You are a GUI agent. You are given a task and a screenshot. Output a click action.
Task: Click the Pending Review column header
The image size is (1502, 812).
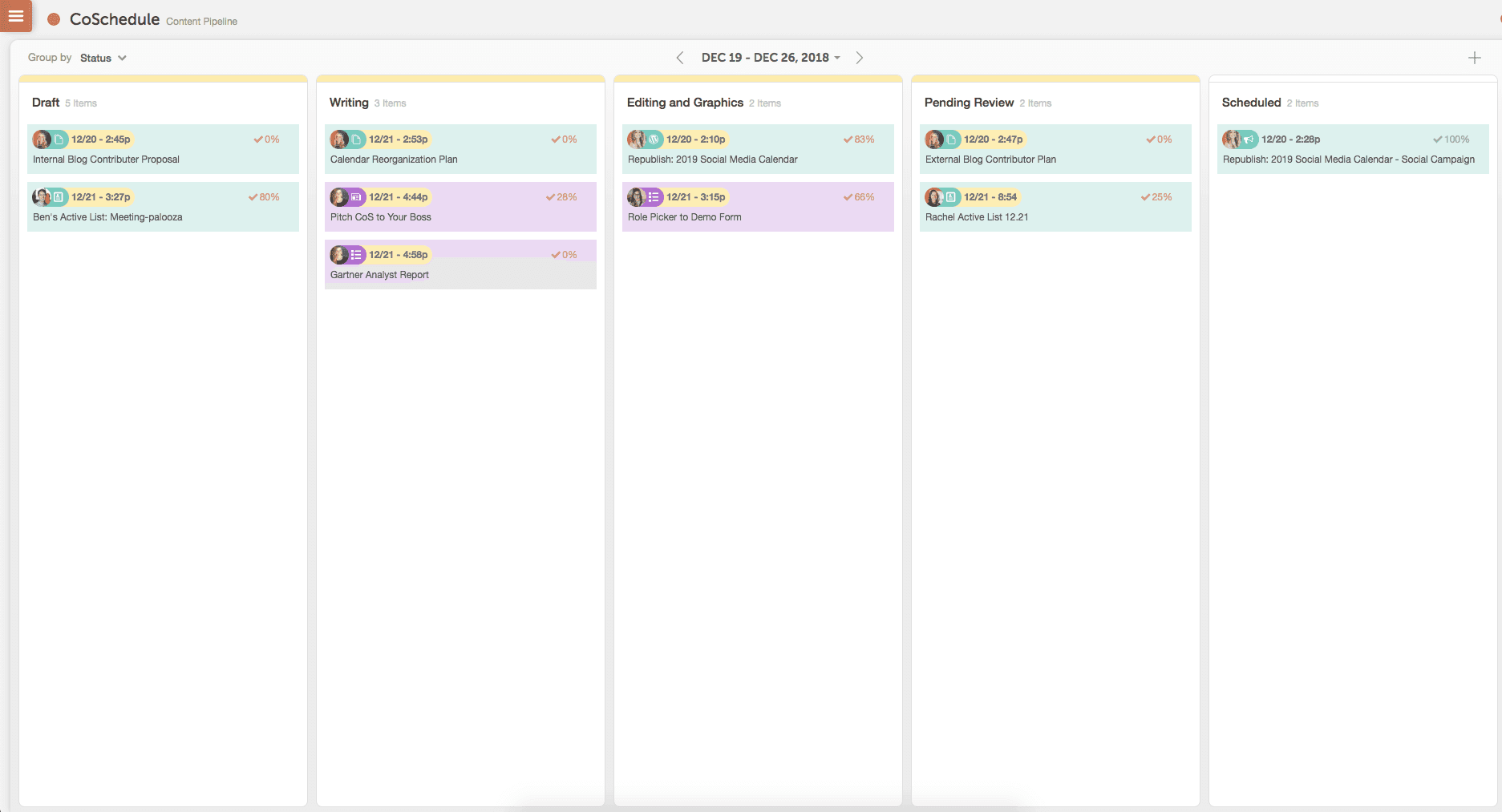[x=969, y=103]
